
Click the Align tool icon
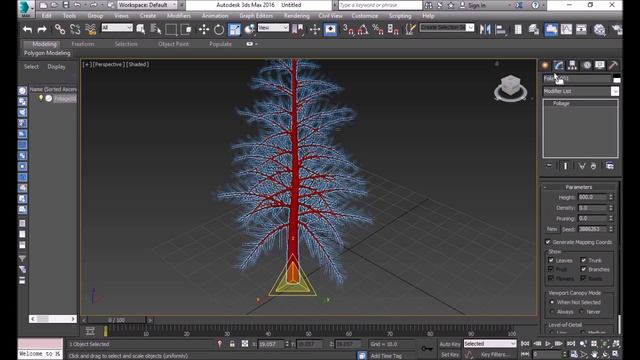tap(500, 29)
